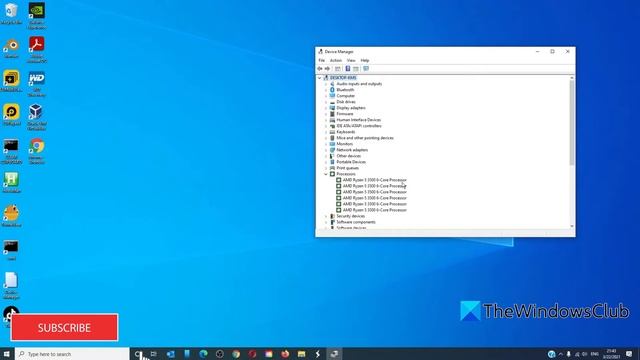Open the File menu in Device Manager
Image resolution: width=640 pixels, height=360 pixels.
click(x=322, y=60)
